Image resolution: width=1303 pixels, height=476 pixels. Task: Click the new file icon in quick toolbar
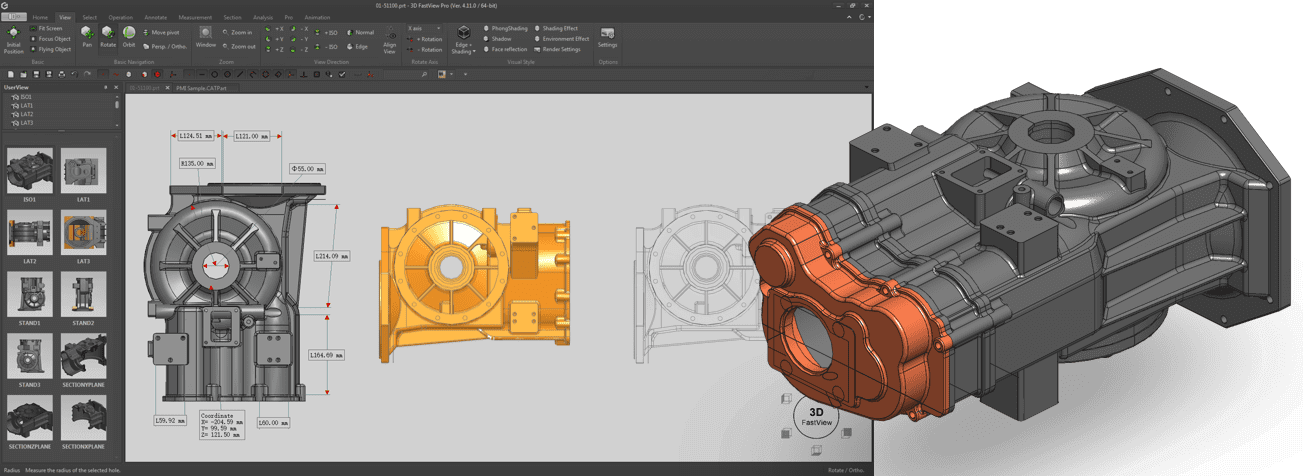(x=10, y=74)
